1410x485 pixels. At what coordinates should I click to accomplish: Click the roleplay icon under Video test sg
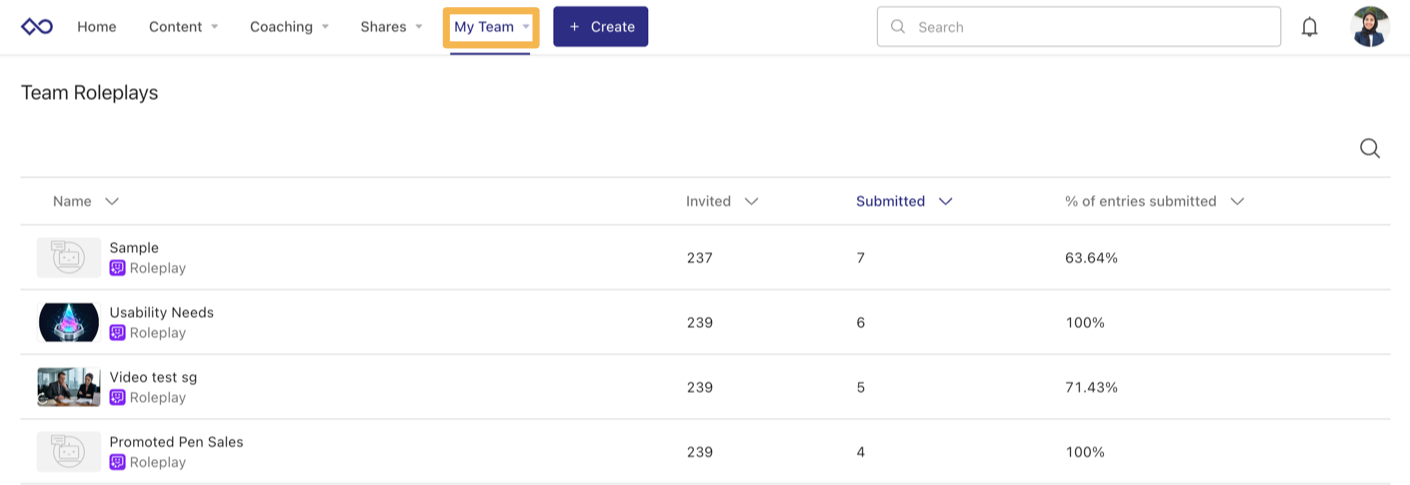tap(118, 398)
